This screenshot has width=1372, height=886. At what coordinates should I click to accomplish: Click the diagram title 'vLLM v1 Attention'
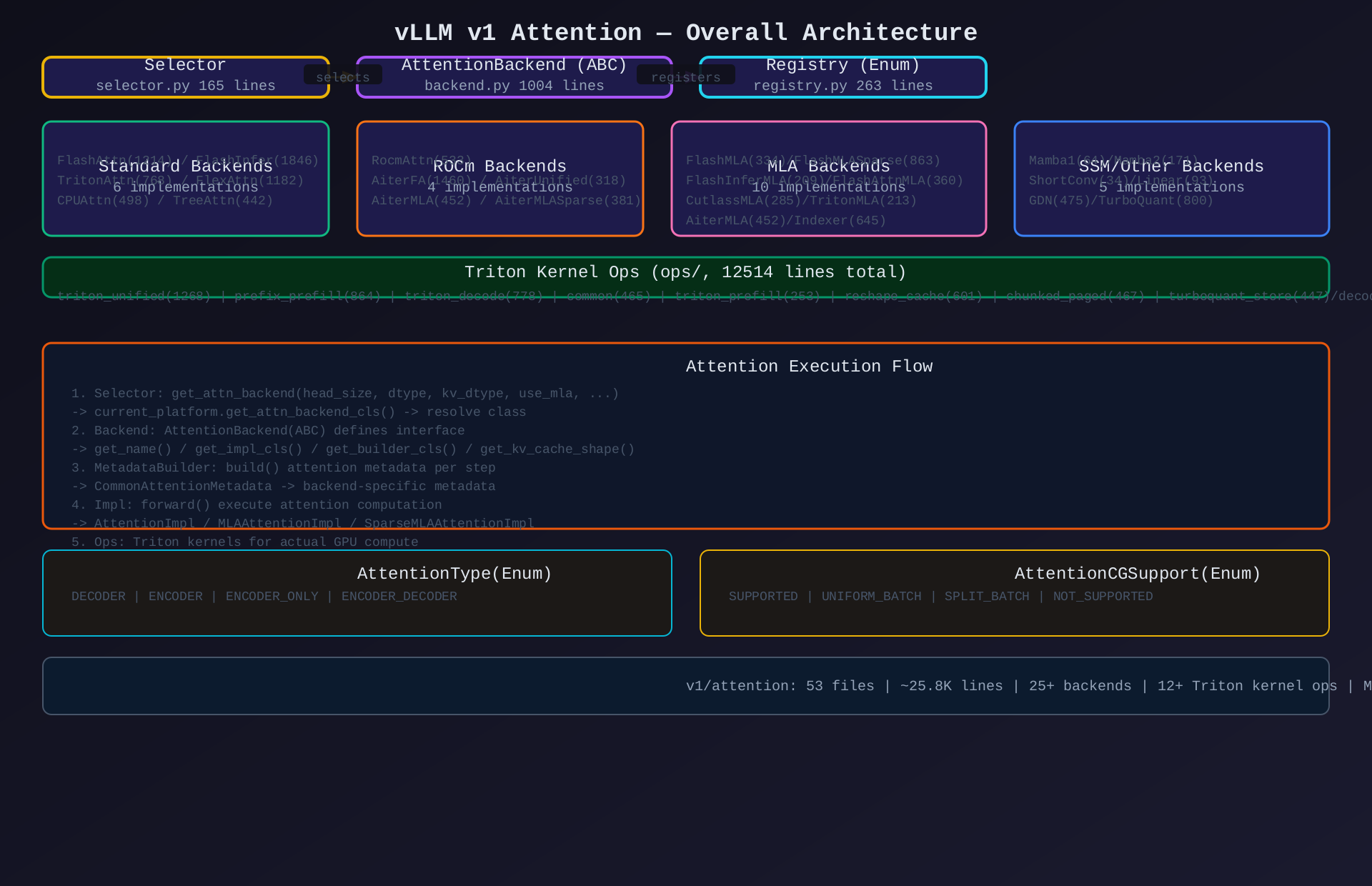[x=685, y=33]
